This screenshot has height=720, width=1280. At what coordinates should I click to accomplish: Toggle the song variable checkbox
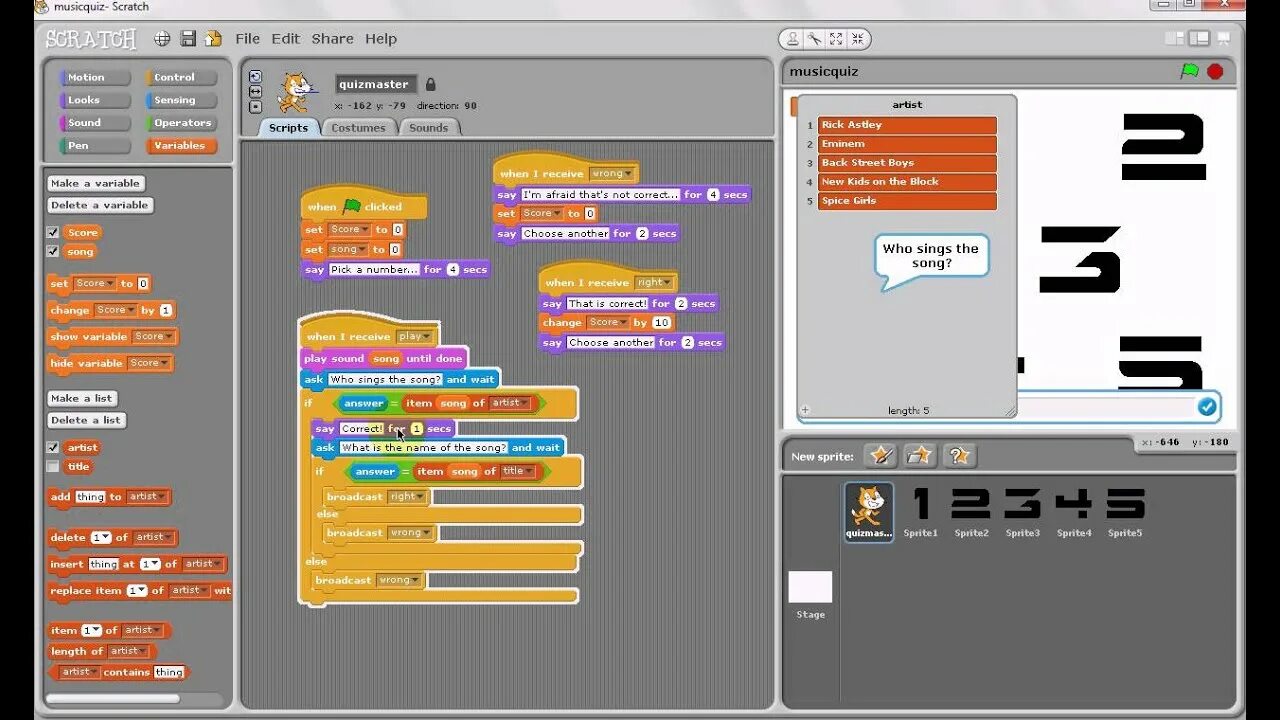click(53, 252)
